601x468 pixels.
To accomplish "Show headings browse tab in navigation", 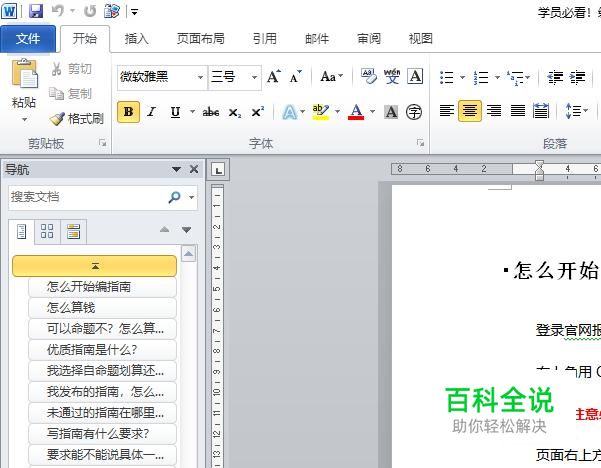I will click(x=21, y=231).
